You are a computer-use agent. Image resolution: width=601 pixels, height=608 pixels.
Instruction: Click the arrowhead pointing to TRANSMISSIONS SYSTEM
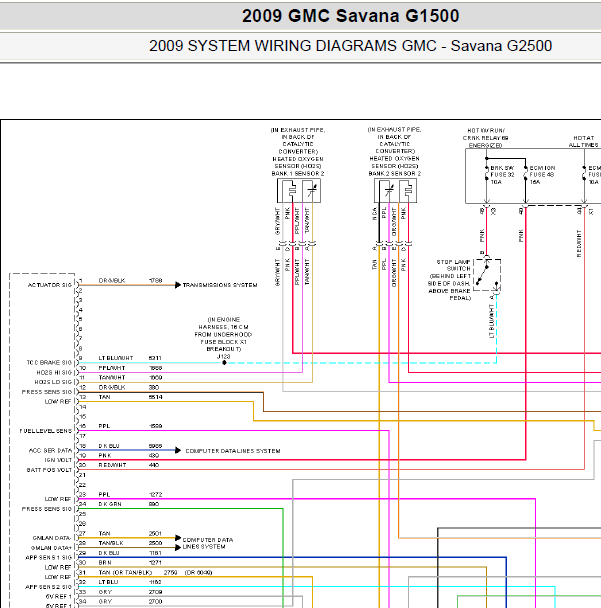point(178,285)
